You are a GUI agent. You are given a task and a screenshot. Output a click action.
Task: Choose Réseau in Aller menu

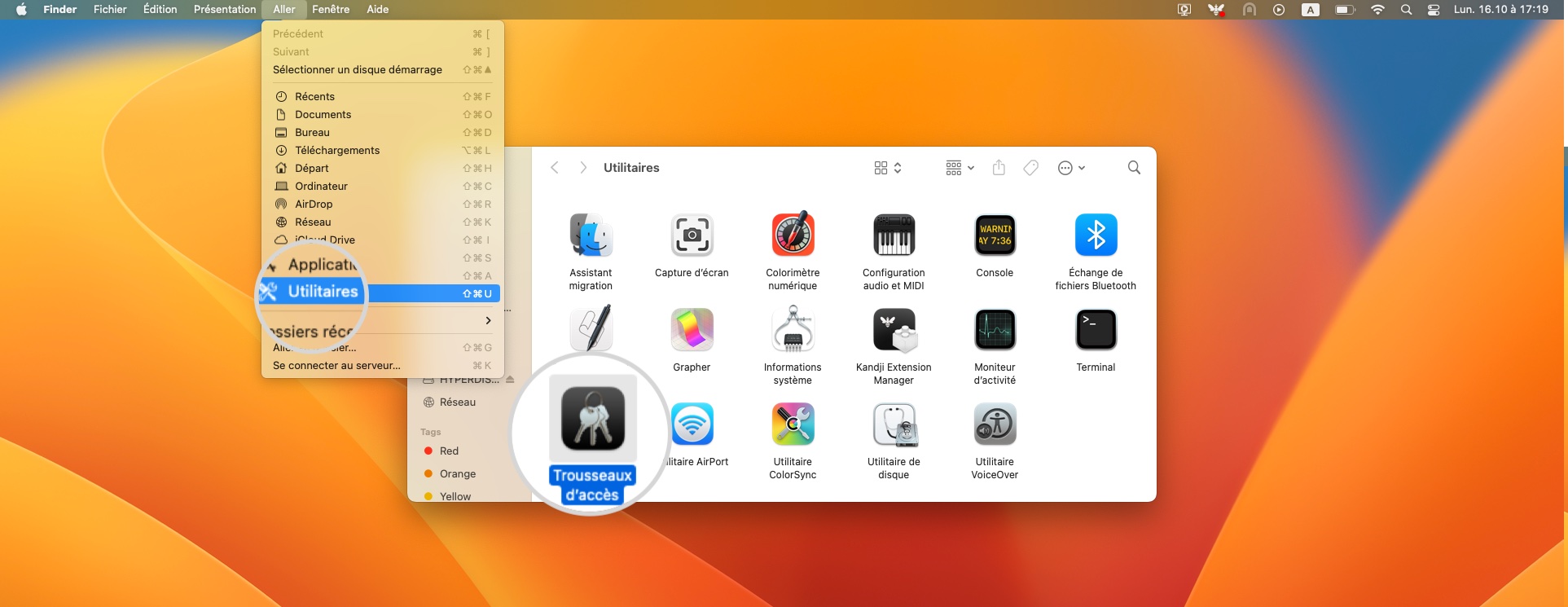pos(383,222)
